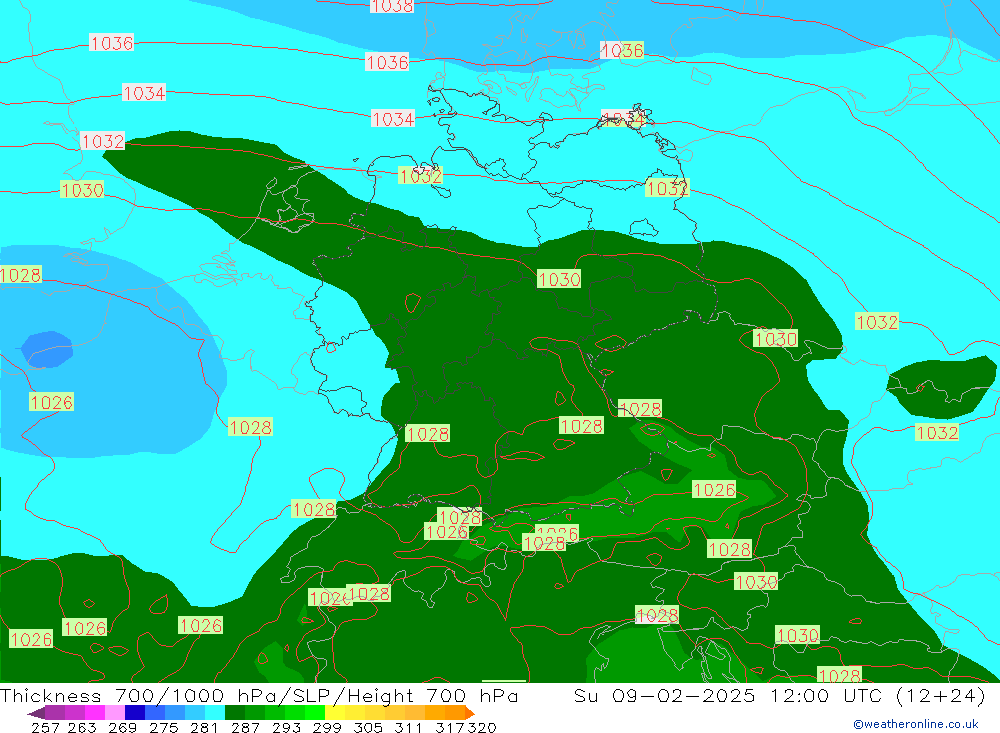
Task: Click the legend value 320
Action: click(482, 727)
